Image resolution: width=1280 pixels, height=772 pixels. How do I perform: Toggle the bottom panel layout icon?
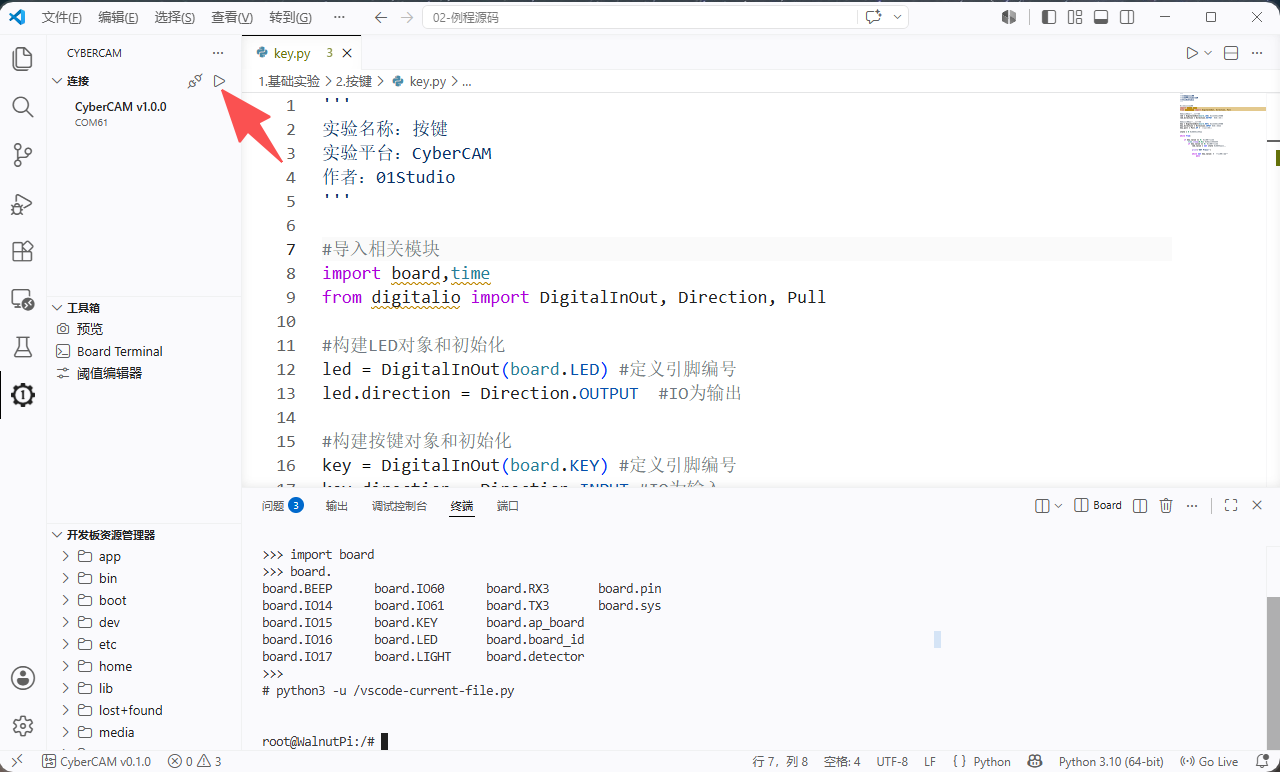(x=1101, y=17)
